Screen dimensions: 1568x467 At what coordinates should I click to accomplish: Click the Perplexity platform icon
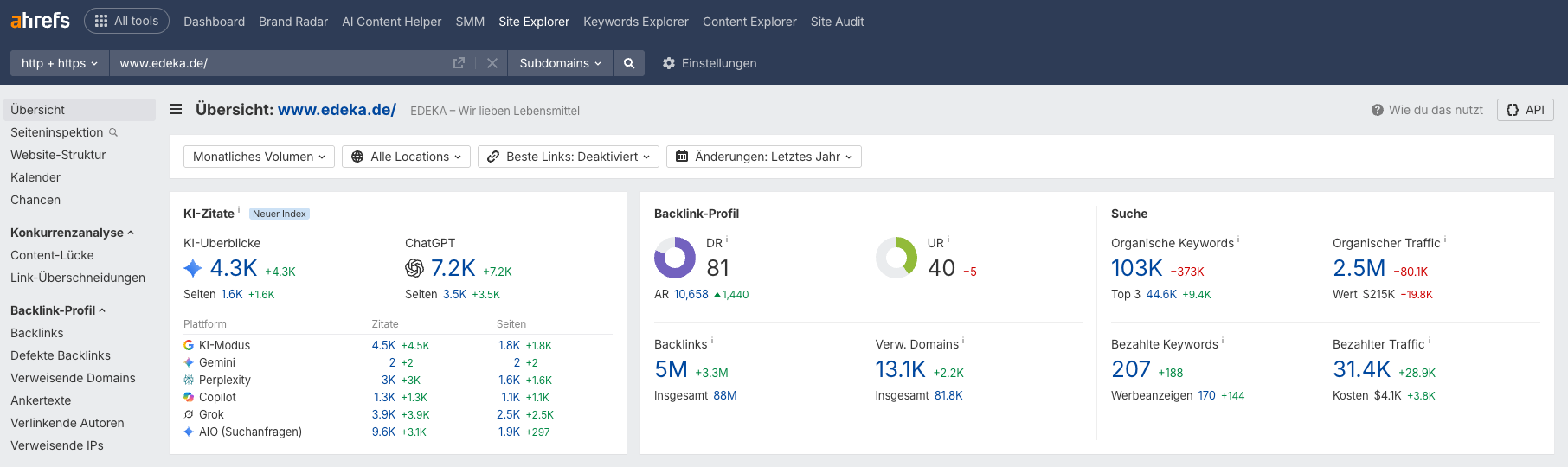click(189, 380)
